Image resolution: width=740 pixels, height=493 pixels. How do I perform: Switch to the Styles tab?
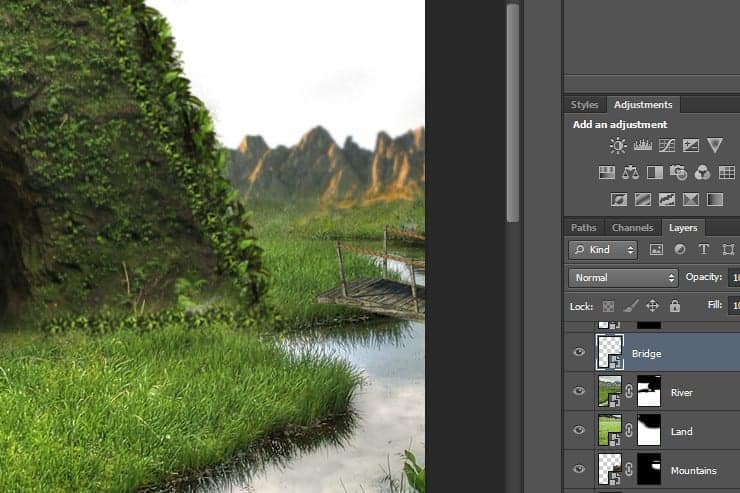point(584,105)
